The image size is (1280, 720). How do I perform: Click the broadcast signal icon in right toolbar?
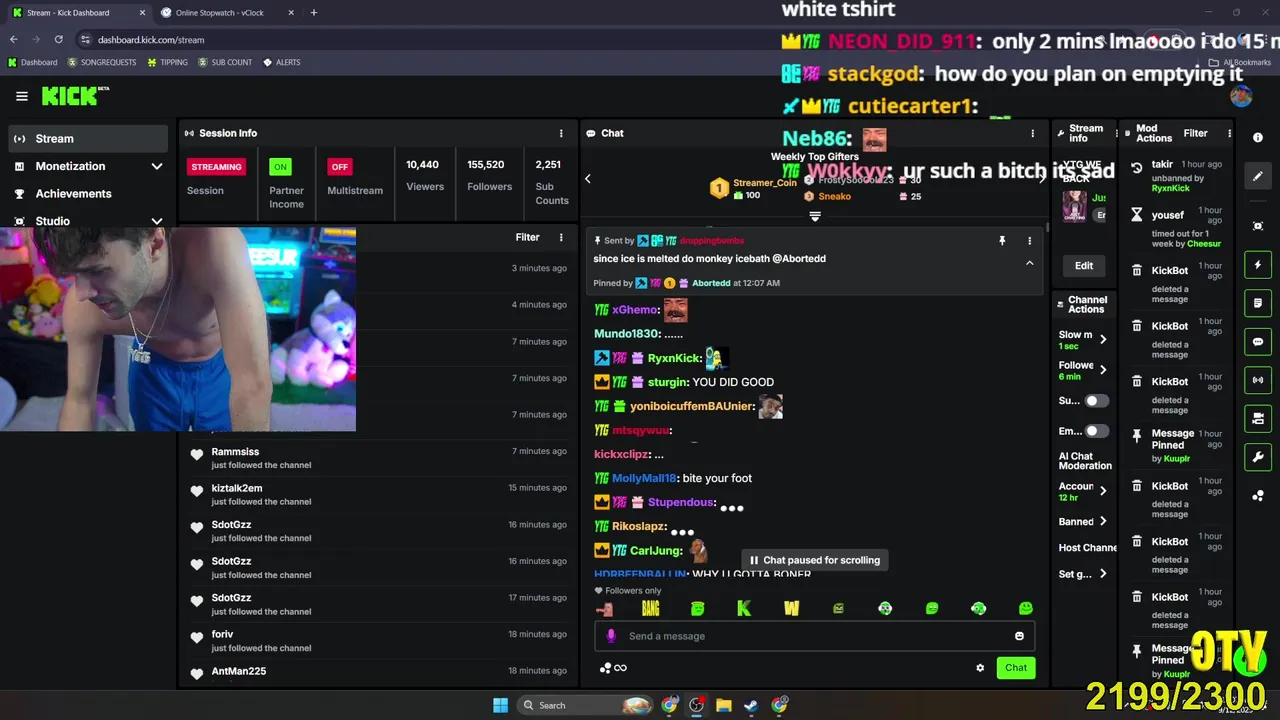click(1258, 380)
